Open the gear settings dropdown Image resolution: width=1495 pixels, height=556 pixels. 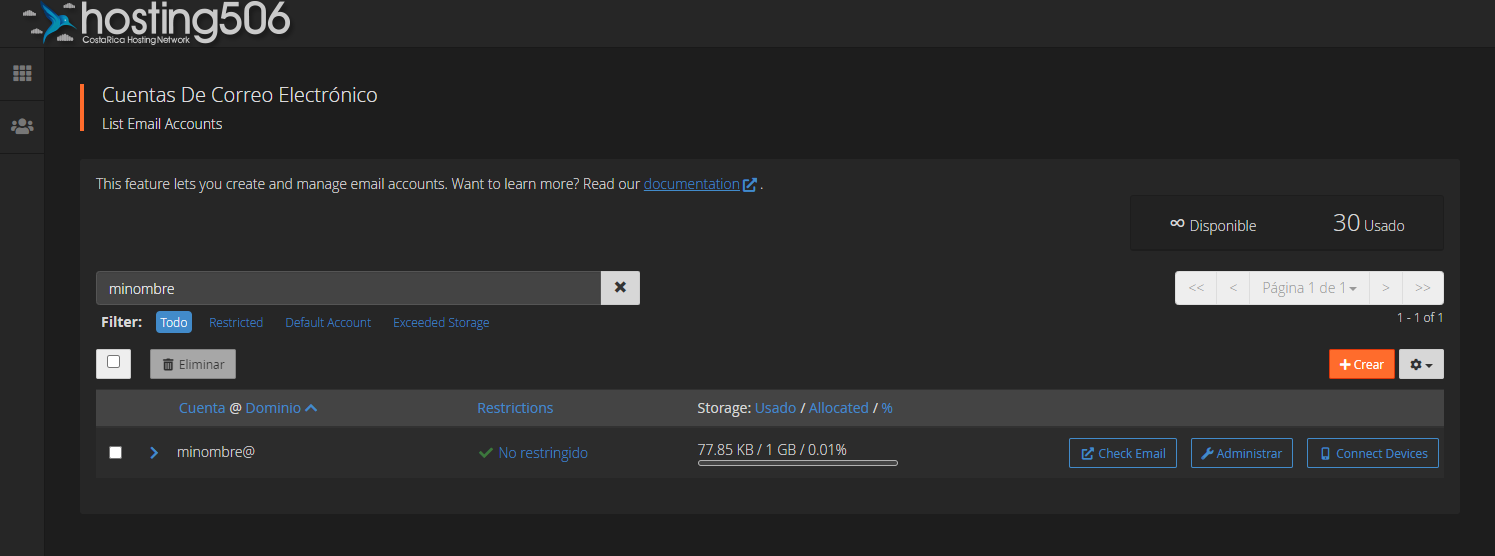click(1420, 365)
